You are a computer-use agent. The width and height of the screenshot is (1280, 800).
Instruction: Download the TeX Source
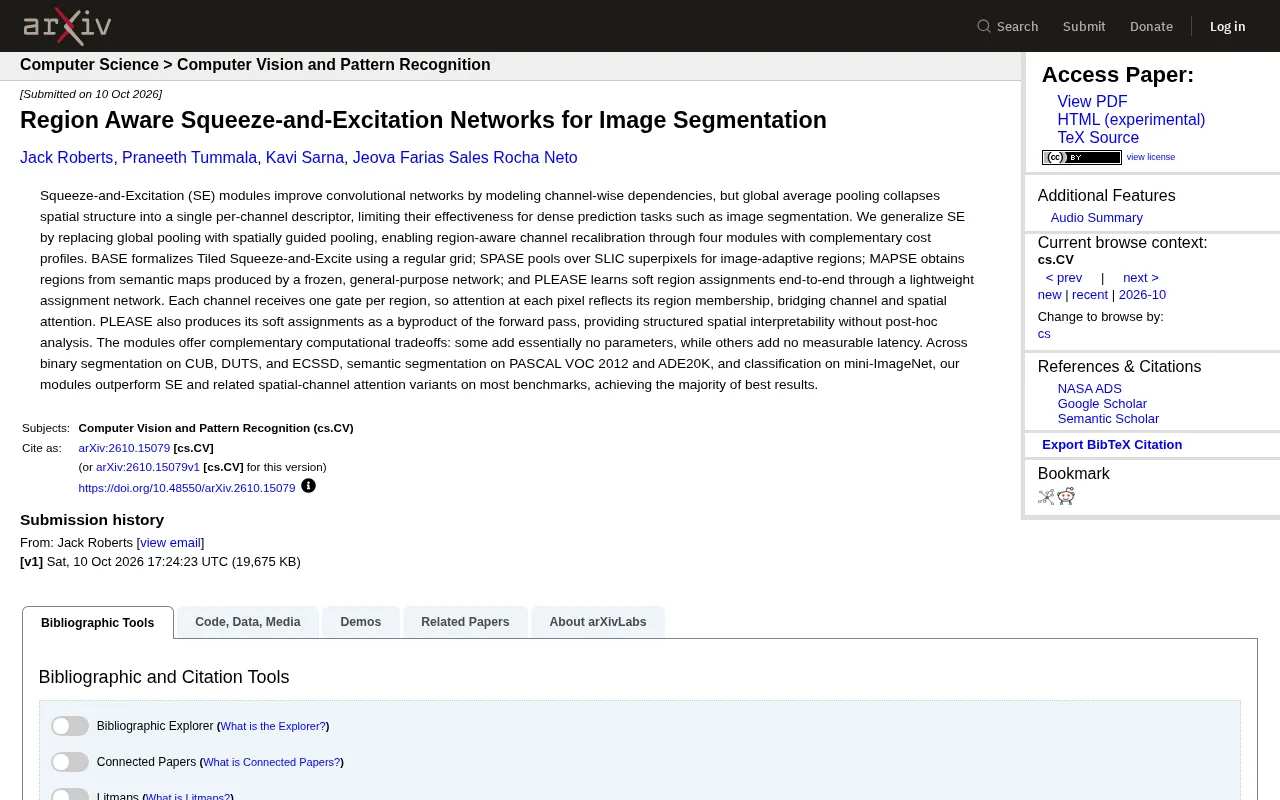point(1098,138)
